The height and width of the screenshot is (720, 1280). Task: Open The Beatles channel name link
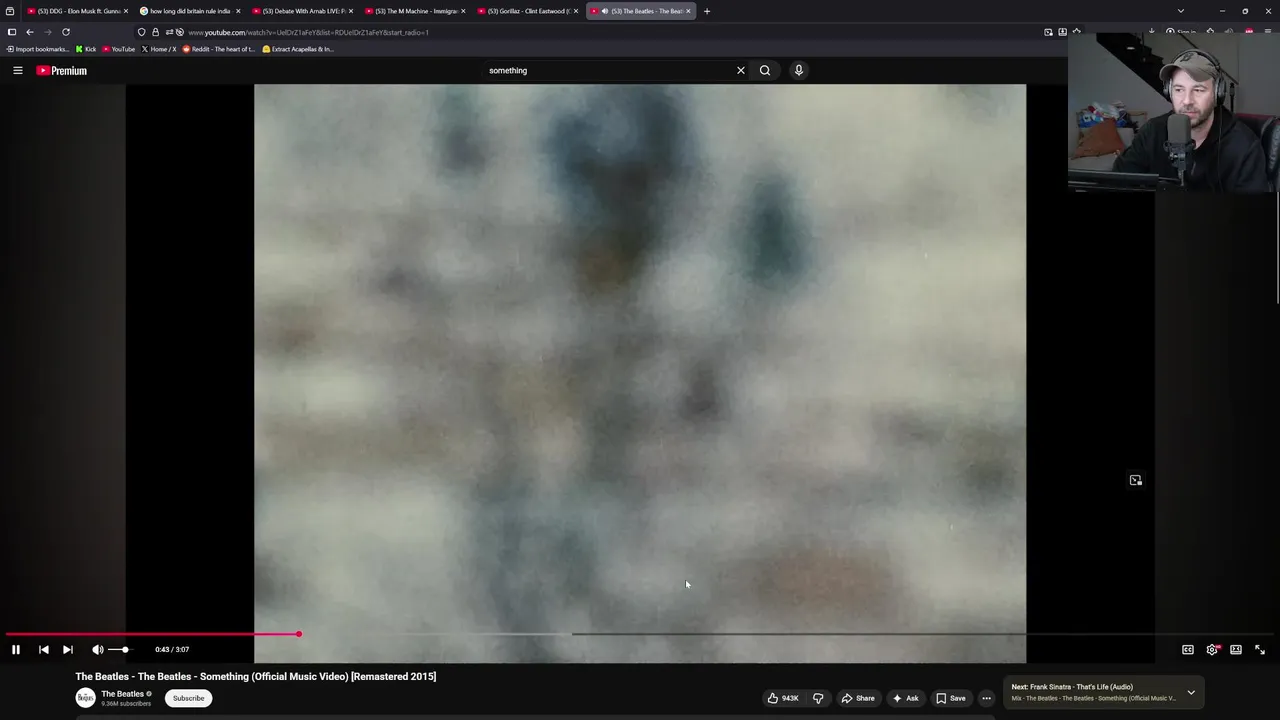tap(122, 694)
